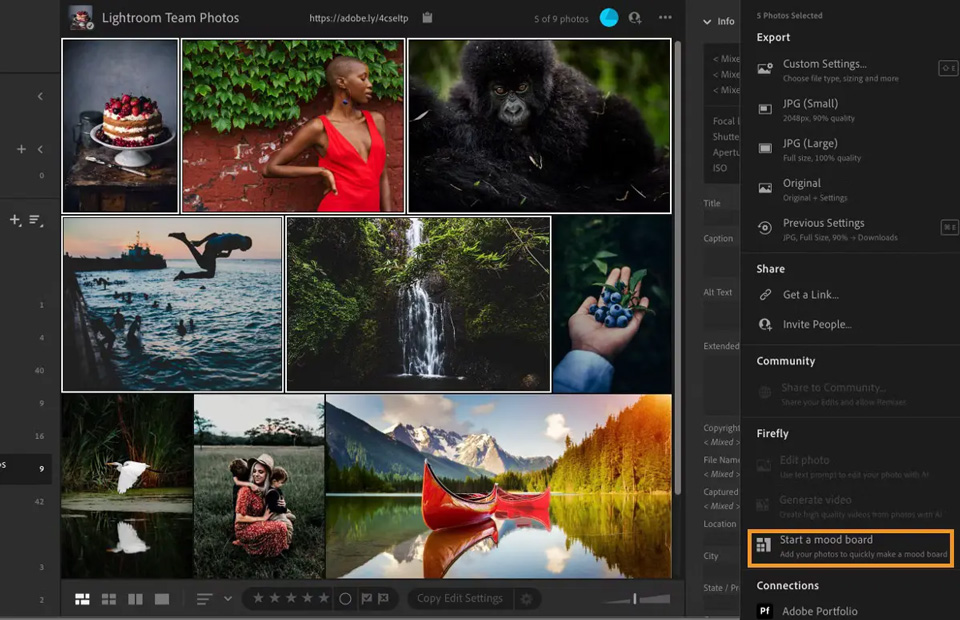Select the waterfall photo thumbnail
The width and height of the screenshot is (960, 620).
point(418,304)
